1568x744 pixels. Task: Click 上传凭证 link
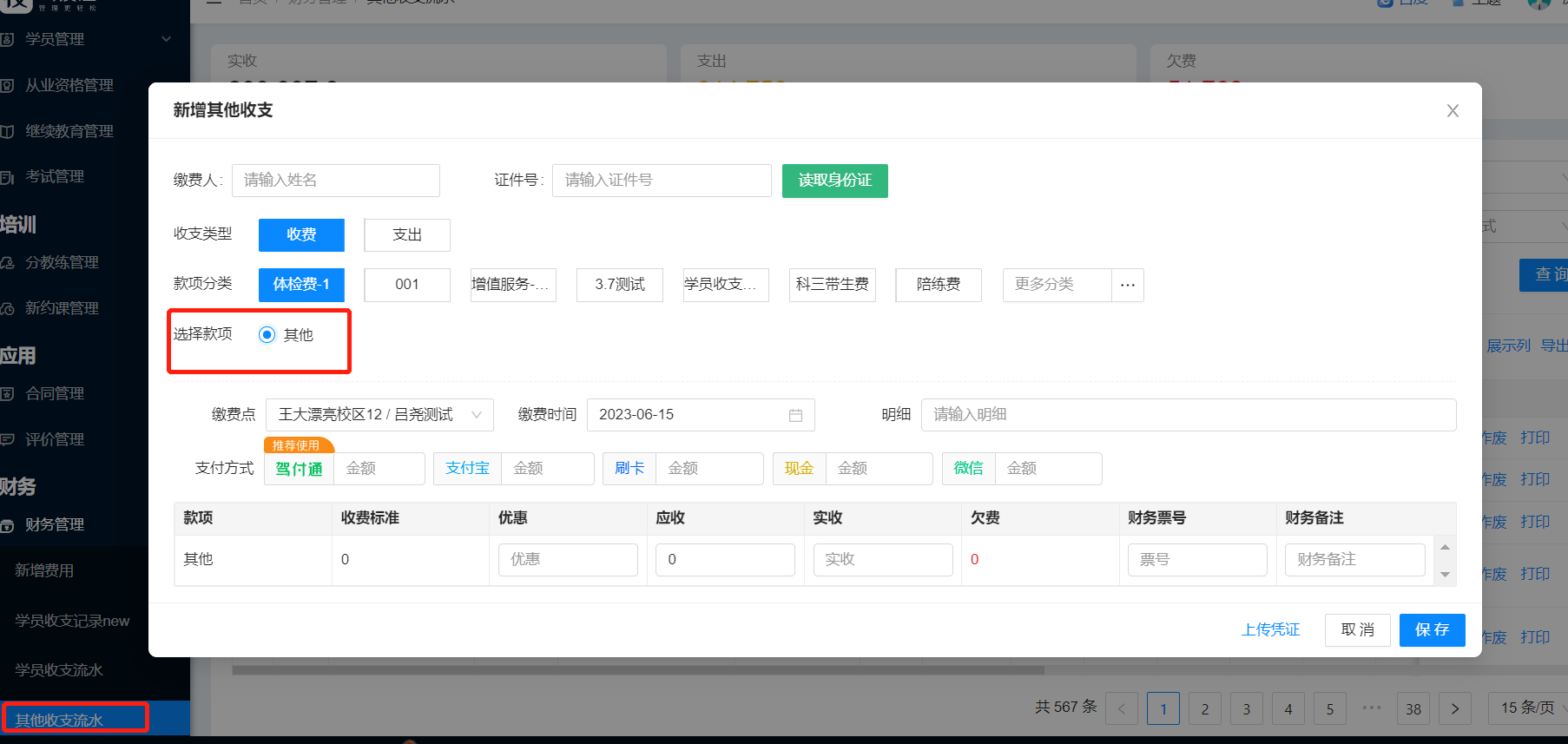click(1271, 630)
